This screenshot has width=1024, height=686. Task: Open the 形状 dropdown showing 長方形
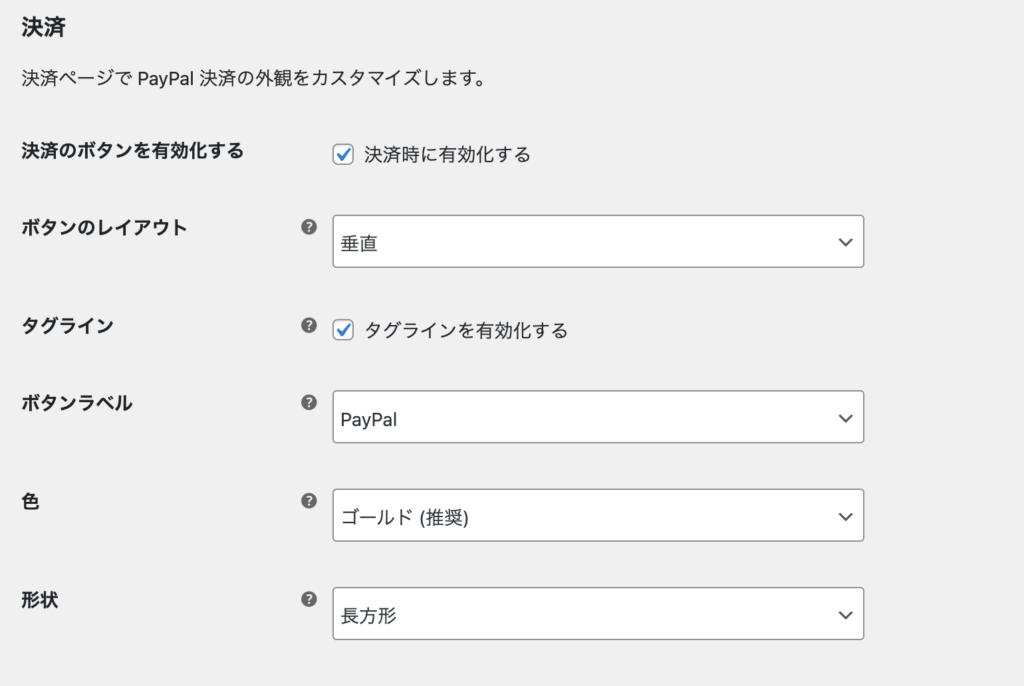click(x=598, y=613)
